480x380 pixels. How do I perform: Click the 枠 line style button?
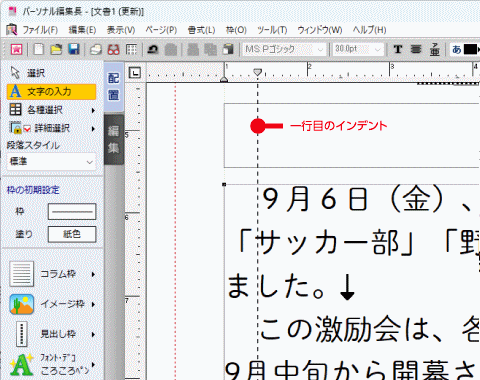click(x=72, y=211)
